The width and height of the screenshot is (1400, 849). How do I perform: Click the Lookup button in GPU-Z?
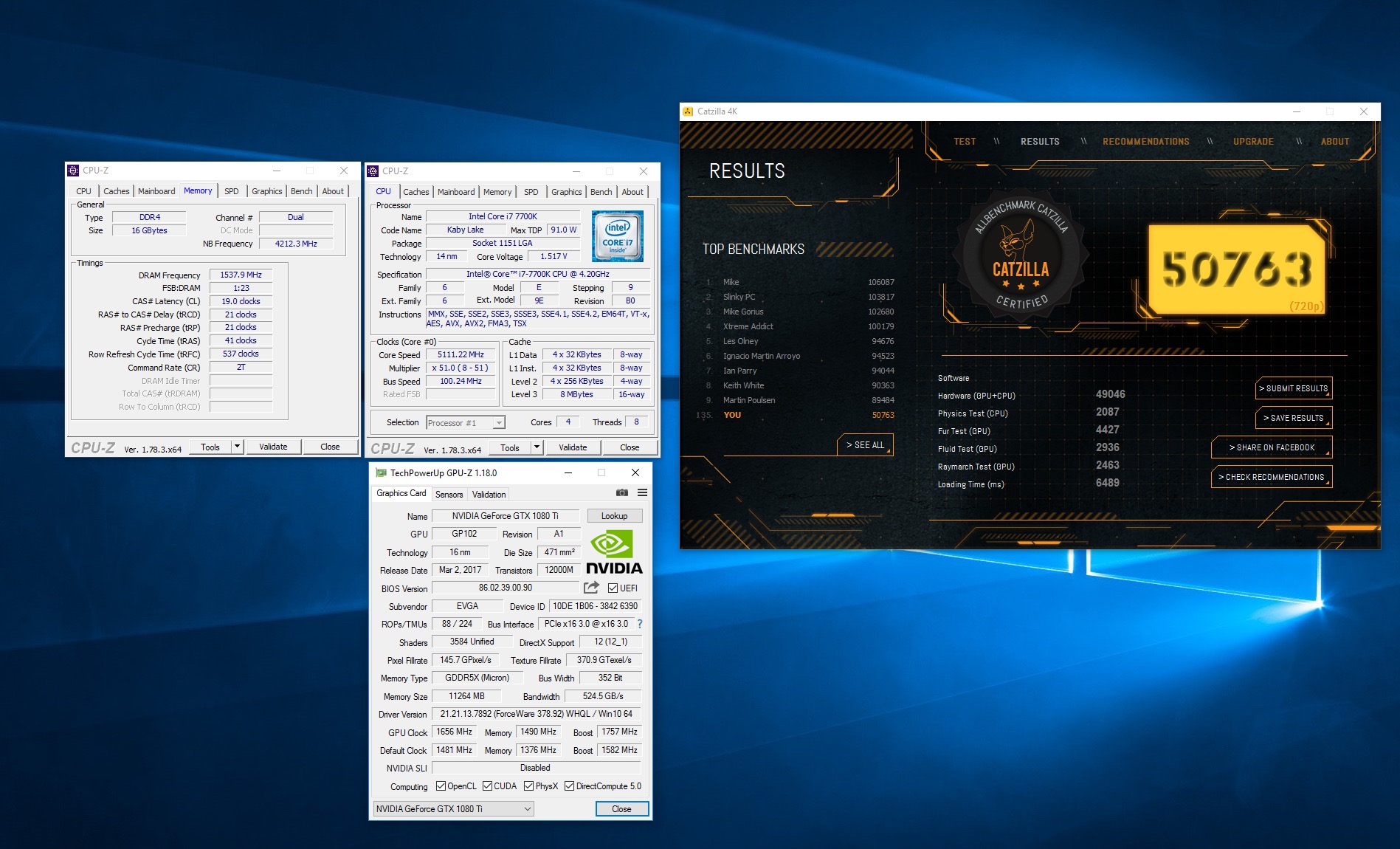pyautogui.click(x=614, y=516)
